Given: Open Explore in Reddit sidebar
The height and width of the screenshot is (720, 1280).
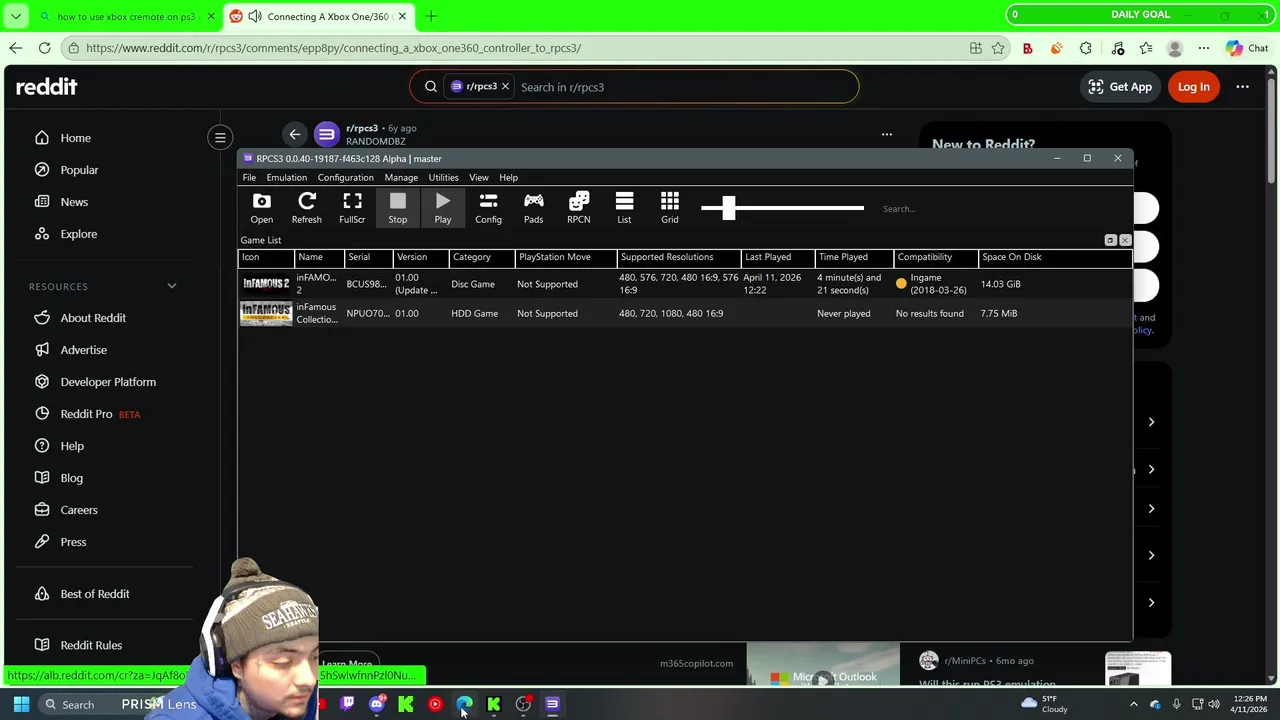Looking at the screenshot, I should tap(78, 234).
